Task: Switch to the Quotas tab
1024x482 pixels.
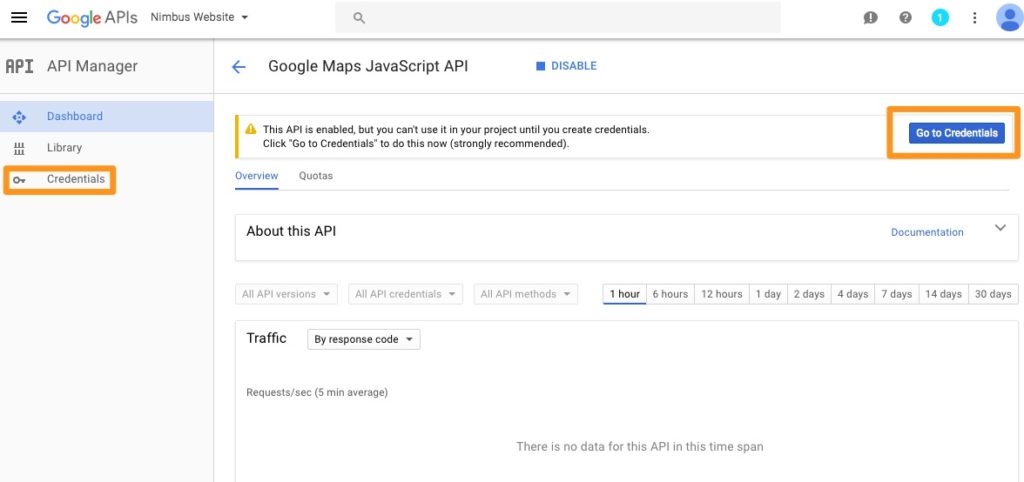Action: pos(316,176)
